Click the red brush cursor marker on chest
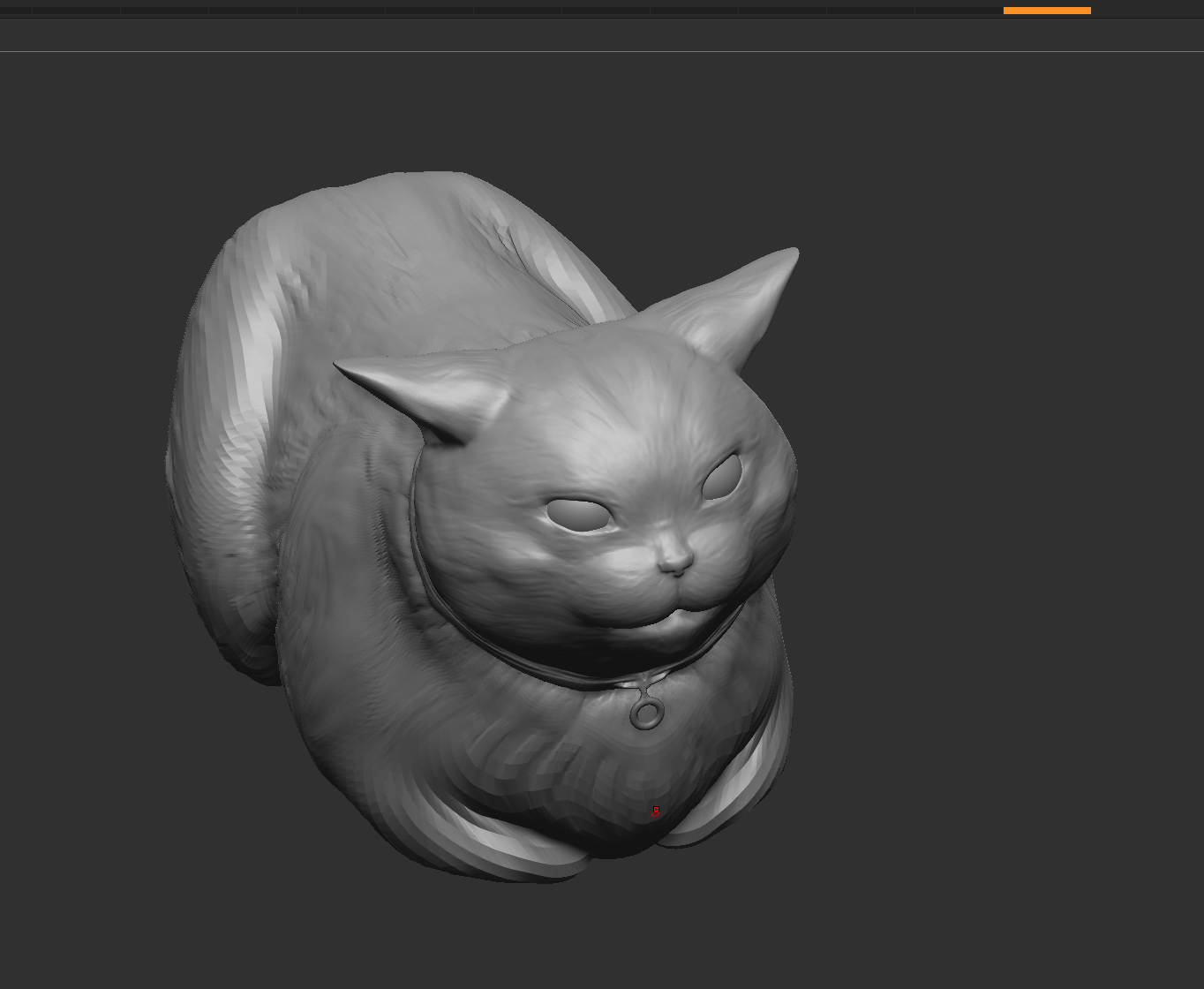Image resolution: width=1204 pixels, height=989 pixels. coord(655,811)
